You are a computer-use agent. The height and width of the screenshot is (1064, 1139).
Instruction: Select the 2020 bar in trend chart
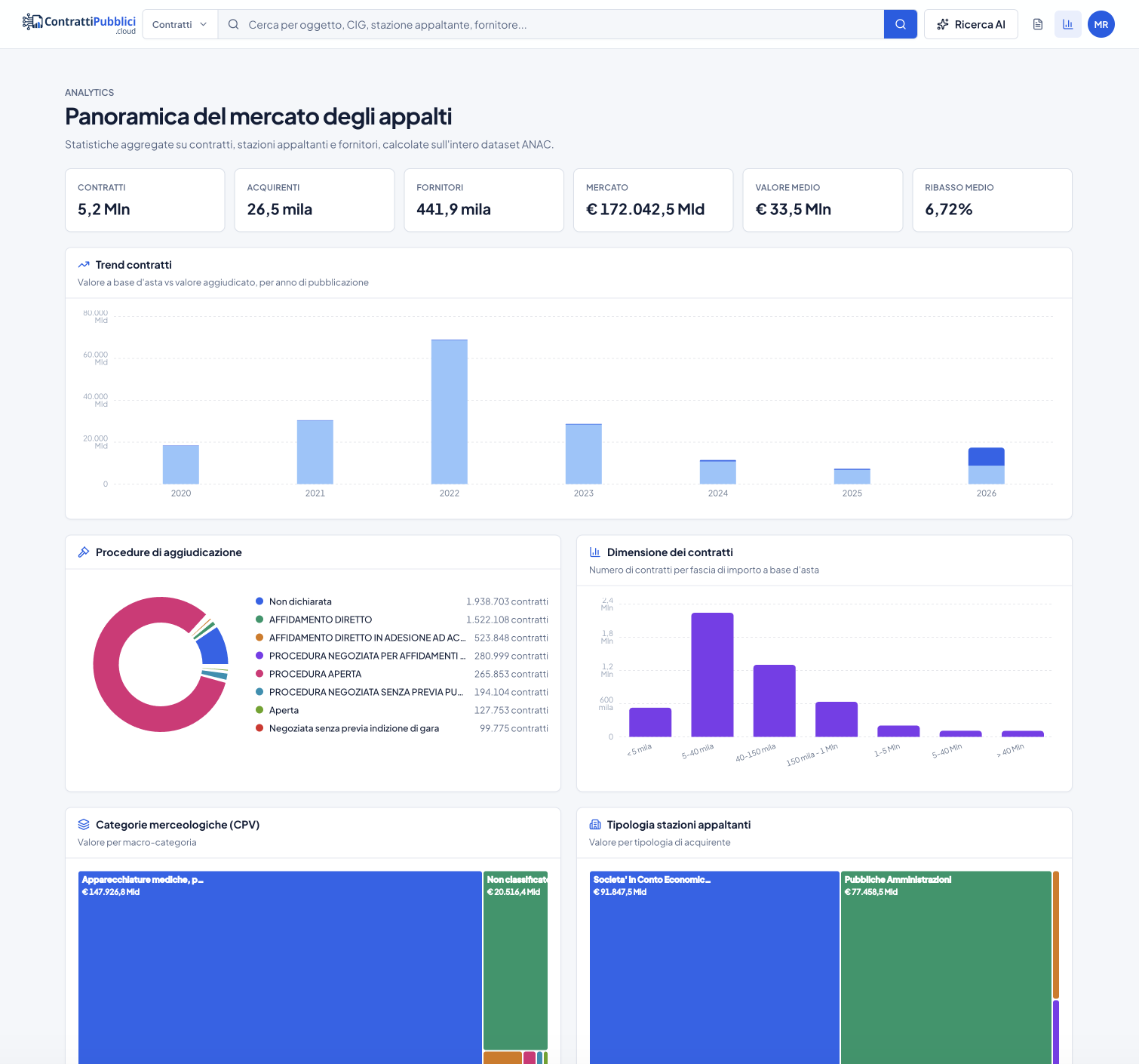click(x=181, y=465)
